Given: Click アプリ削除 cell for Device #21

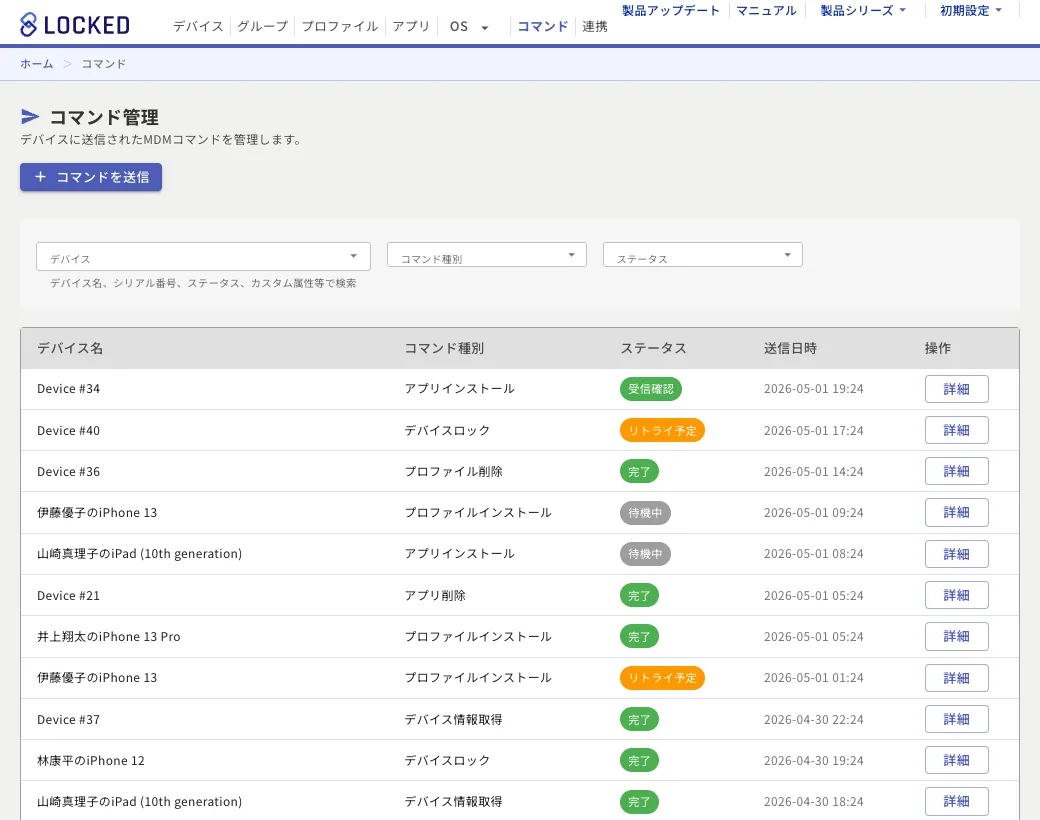Looking at the screenshot, I should coord(435,596).
